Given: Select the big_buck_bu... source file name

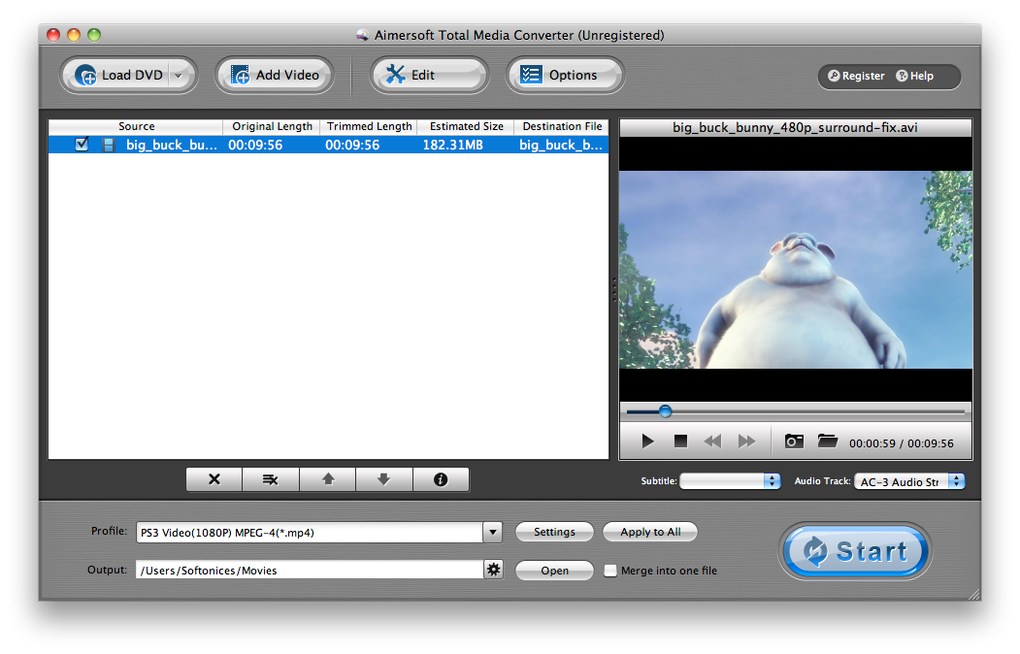Looking at the screenshot, I should (x=171, y=144).
